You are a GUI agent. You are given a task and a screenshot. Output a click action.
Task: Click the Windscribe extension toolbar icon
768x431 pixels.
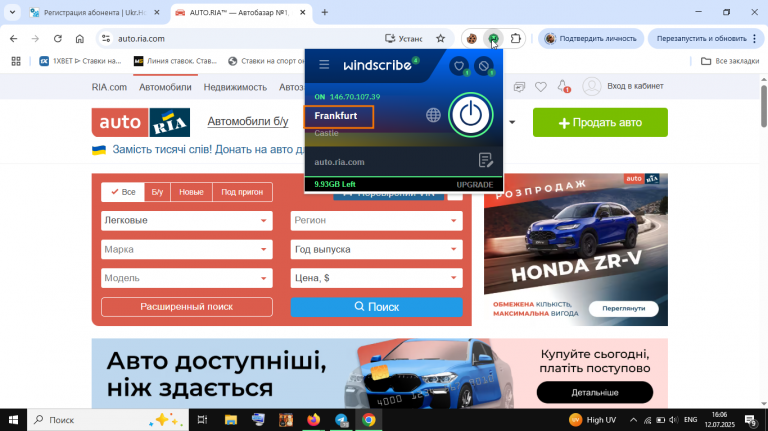tap(493, 39)
